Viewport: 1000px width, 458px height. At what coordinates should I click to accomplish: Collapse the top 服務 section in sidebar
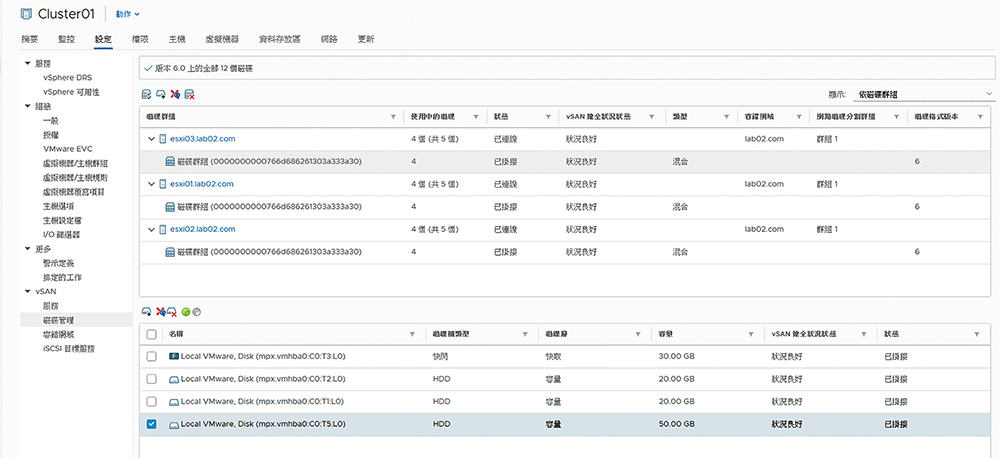(27, 63)
